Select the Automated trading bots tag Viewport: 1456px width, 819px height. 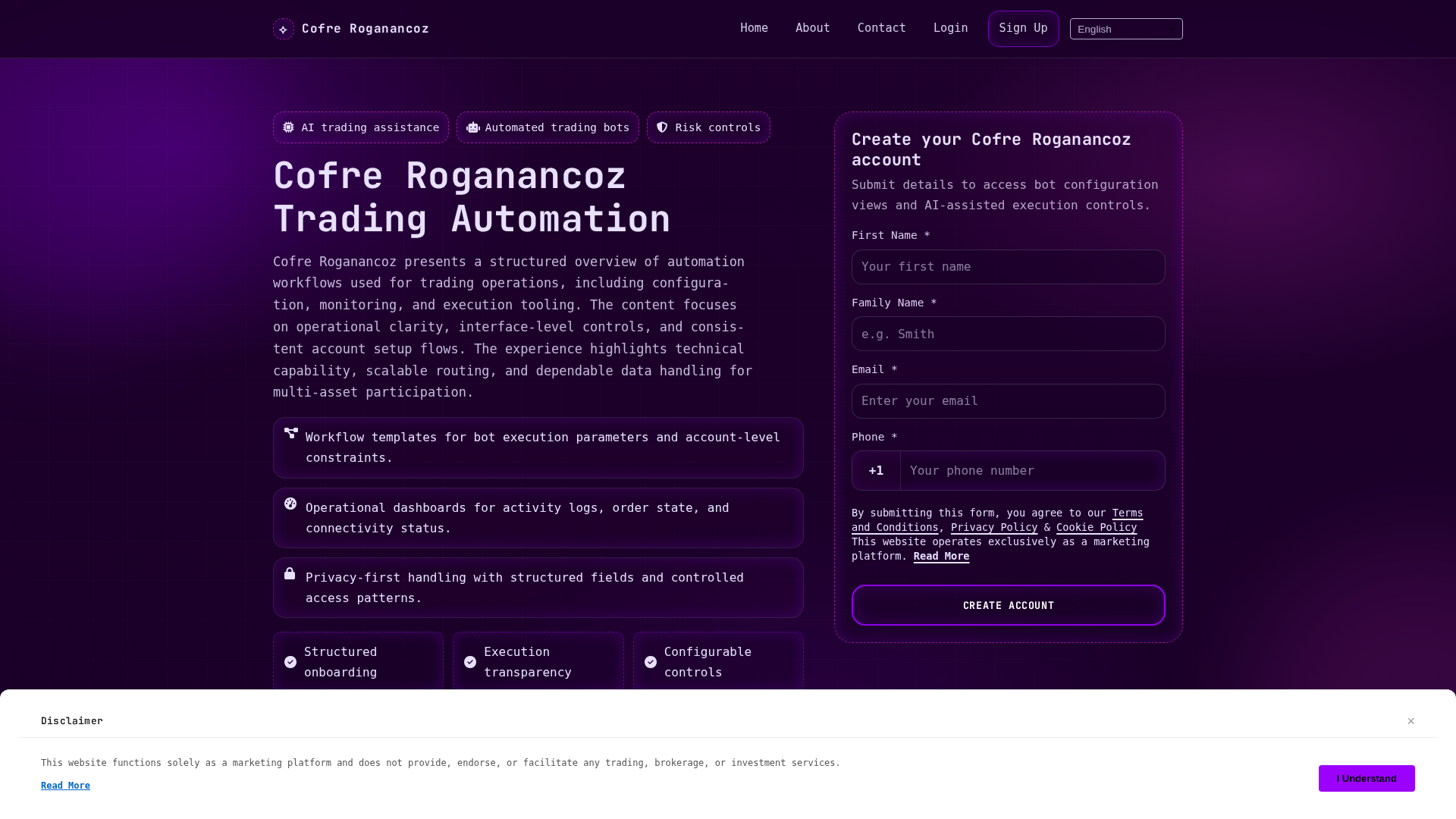548,127
